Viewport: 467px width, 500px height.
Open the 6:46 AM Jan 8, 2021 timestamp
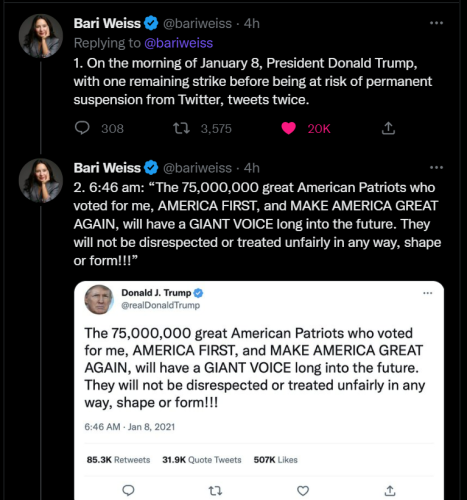129,427
